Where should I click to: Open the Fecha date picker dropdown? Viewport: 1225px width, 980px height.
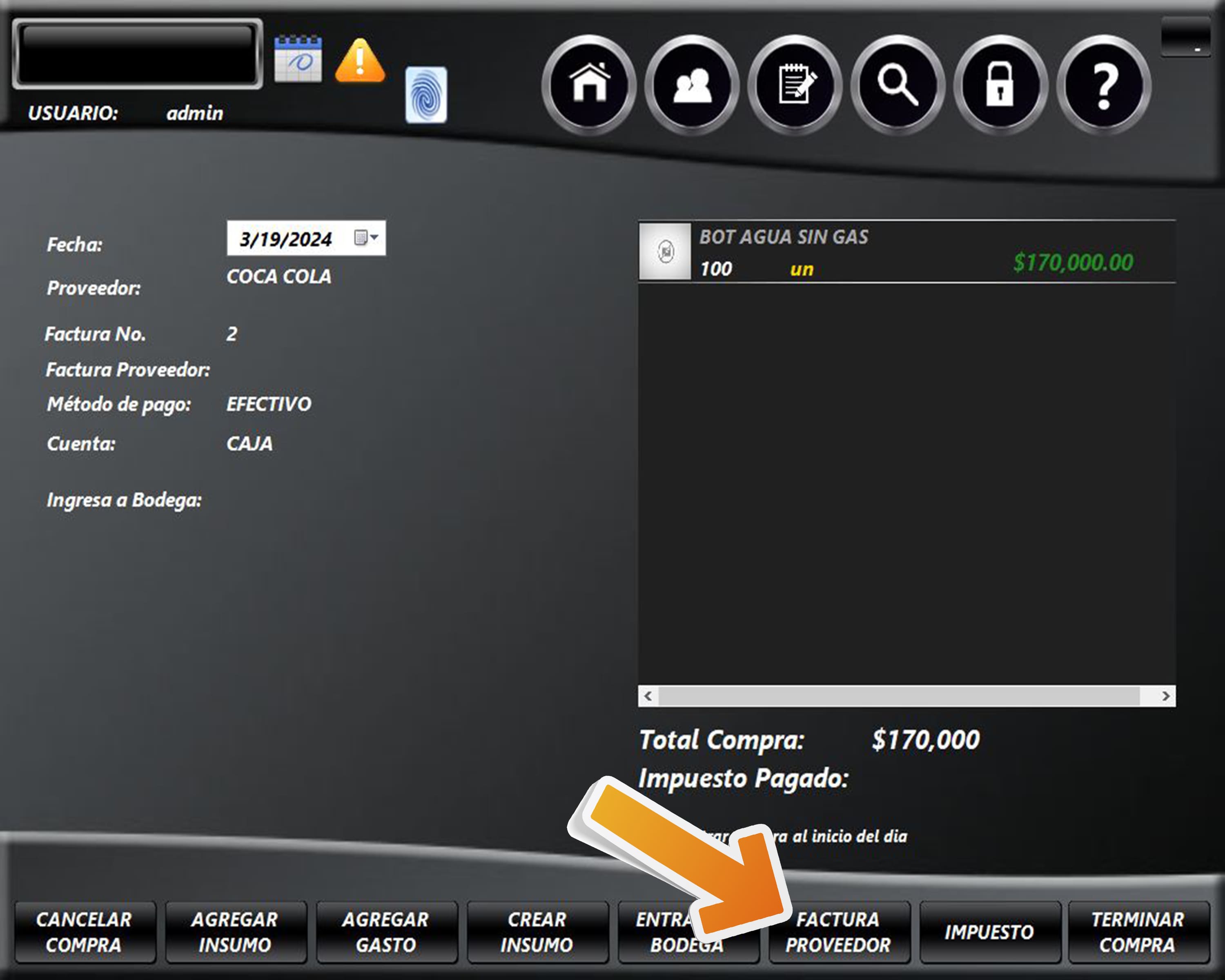pos(366,238)
